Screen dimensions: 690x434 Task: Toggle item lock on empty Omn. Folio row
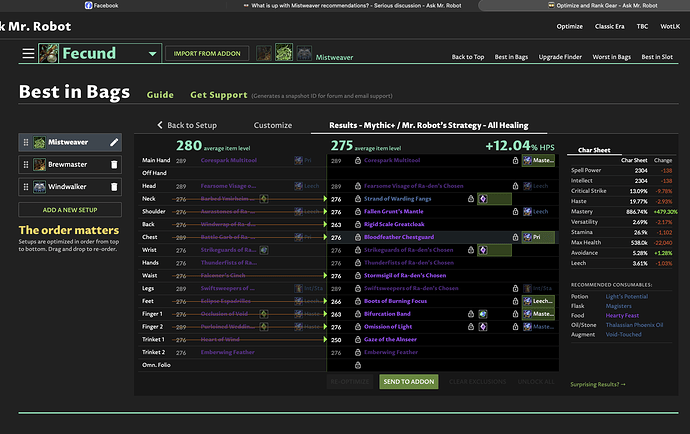358,365
